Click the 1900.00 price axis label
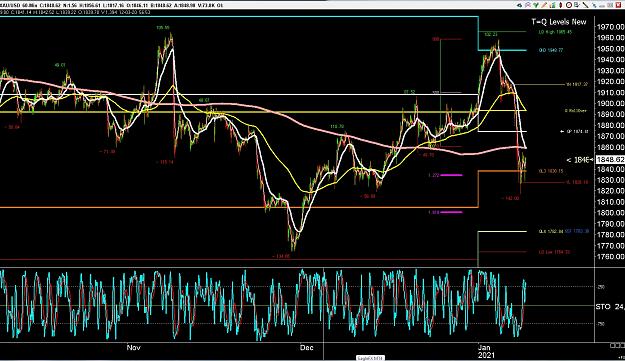 click(610, 103)
